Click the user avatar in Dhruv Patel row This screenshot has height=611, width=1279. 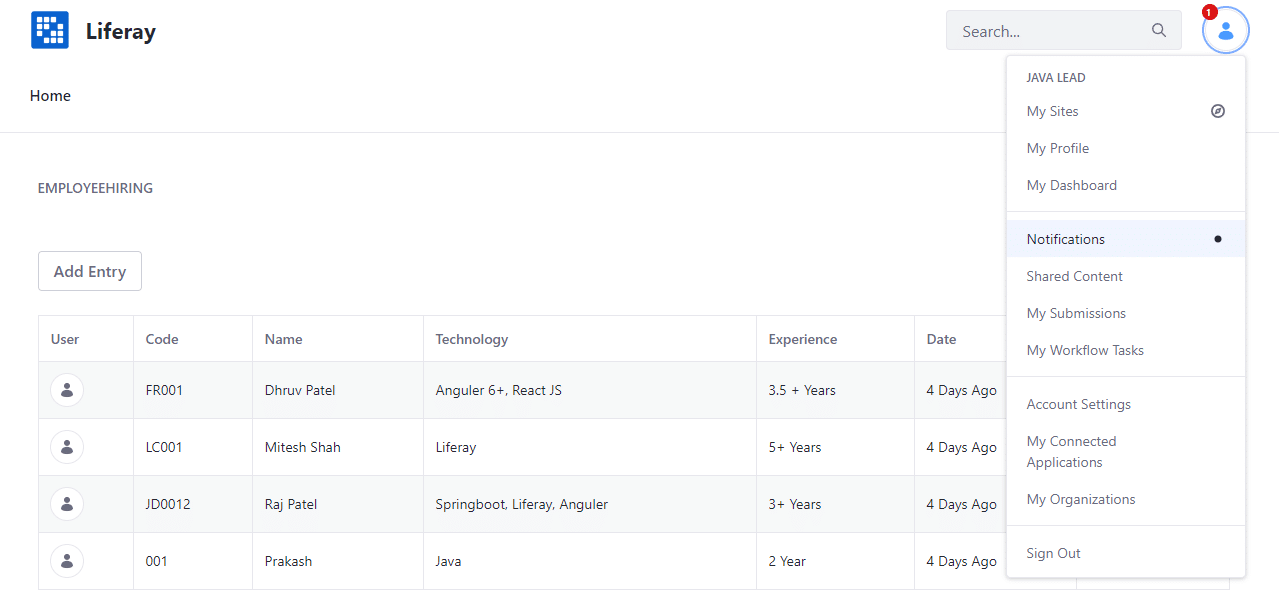pos(67,390)
